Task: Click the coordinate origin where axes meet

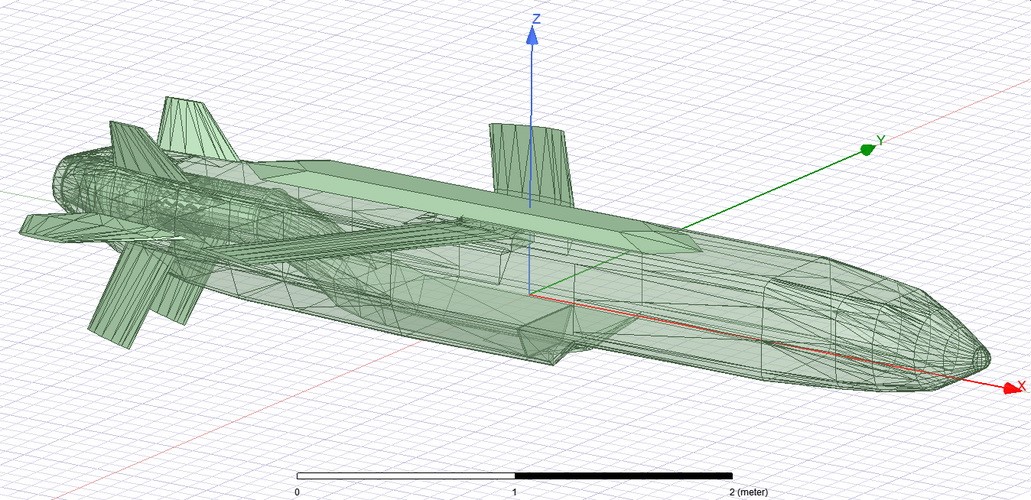Action: coord(530,295)
